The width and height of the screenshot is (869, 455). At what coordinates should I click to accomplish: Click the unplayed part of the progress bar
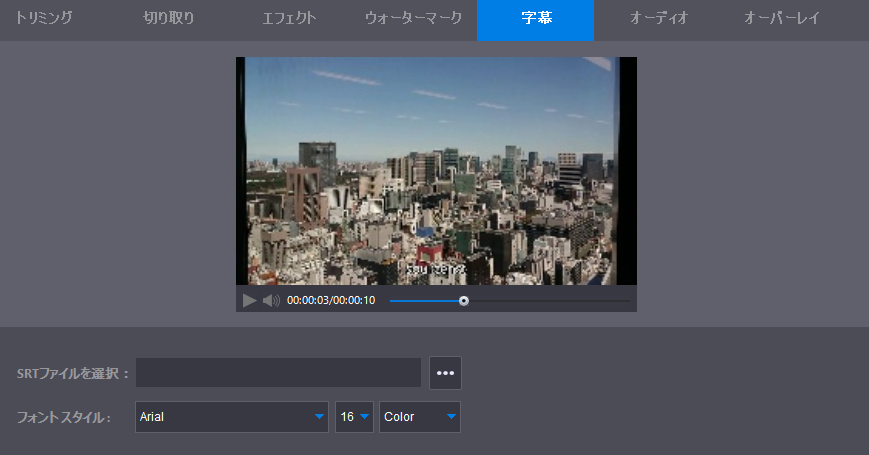[550, 300]
